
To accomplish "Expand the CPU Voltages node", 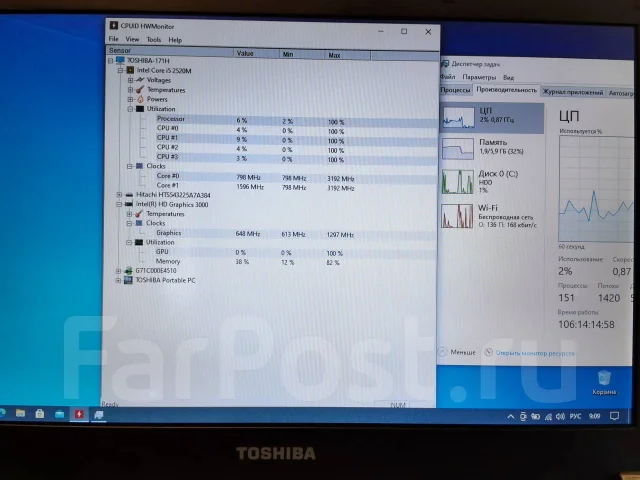I will point(130,80).
